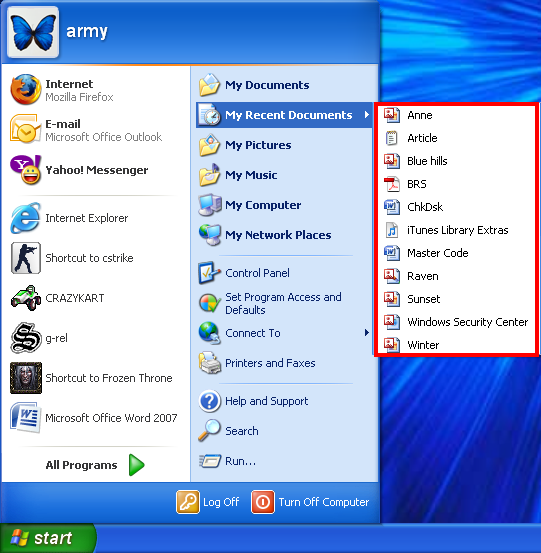Screen dimensions: 541x553
Task: Select My Recent Documents menu entry
Action: pos(284,115)
